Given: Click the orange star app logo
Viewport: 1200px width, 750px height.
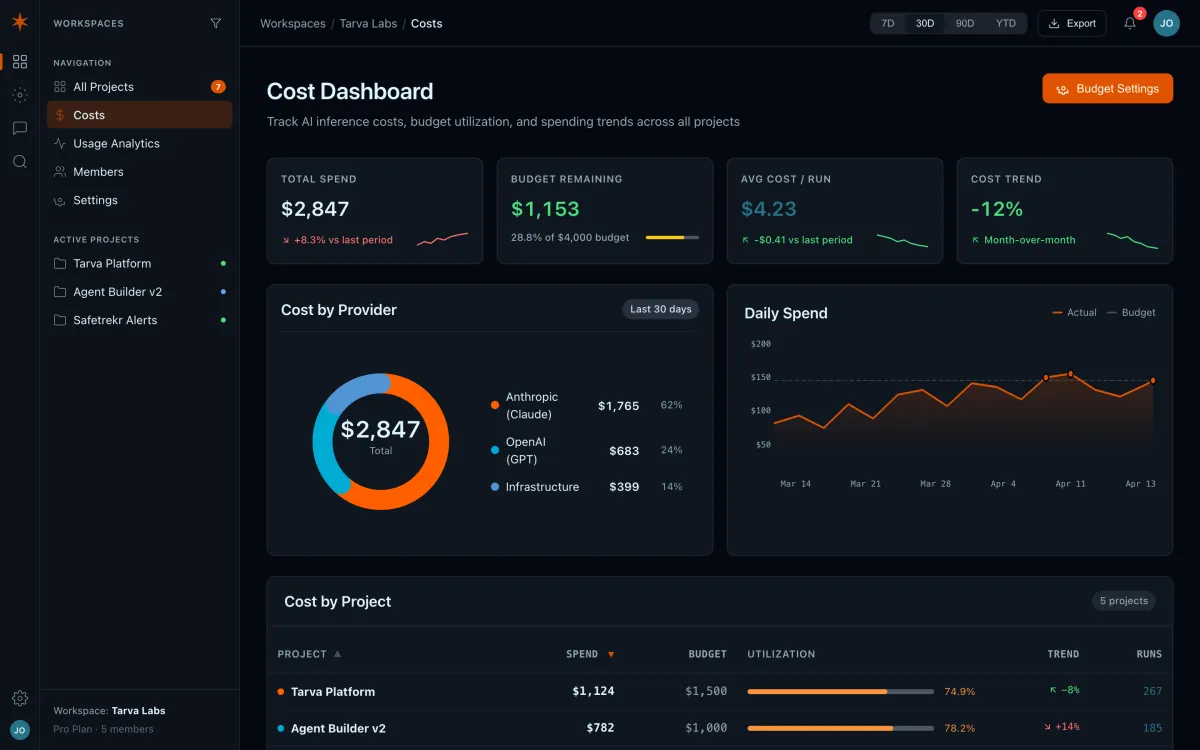Looking at the screenshot, I should click(x=20, y=22).
